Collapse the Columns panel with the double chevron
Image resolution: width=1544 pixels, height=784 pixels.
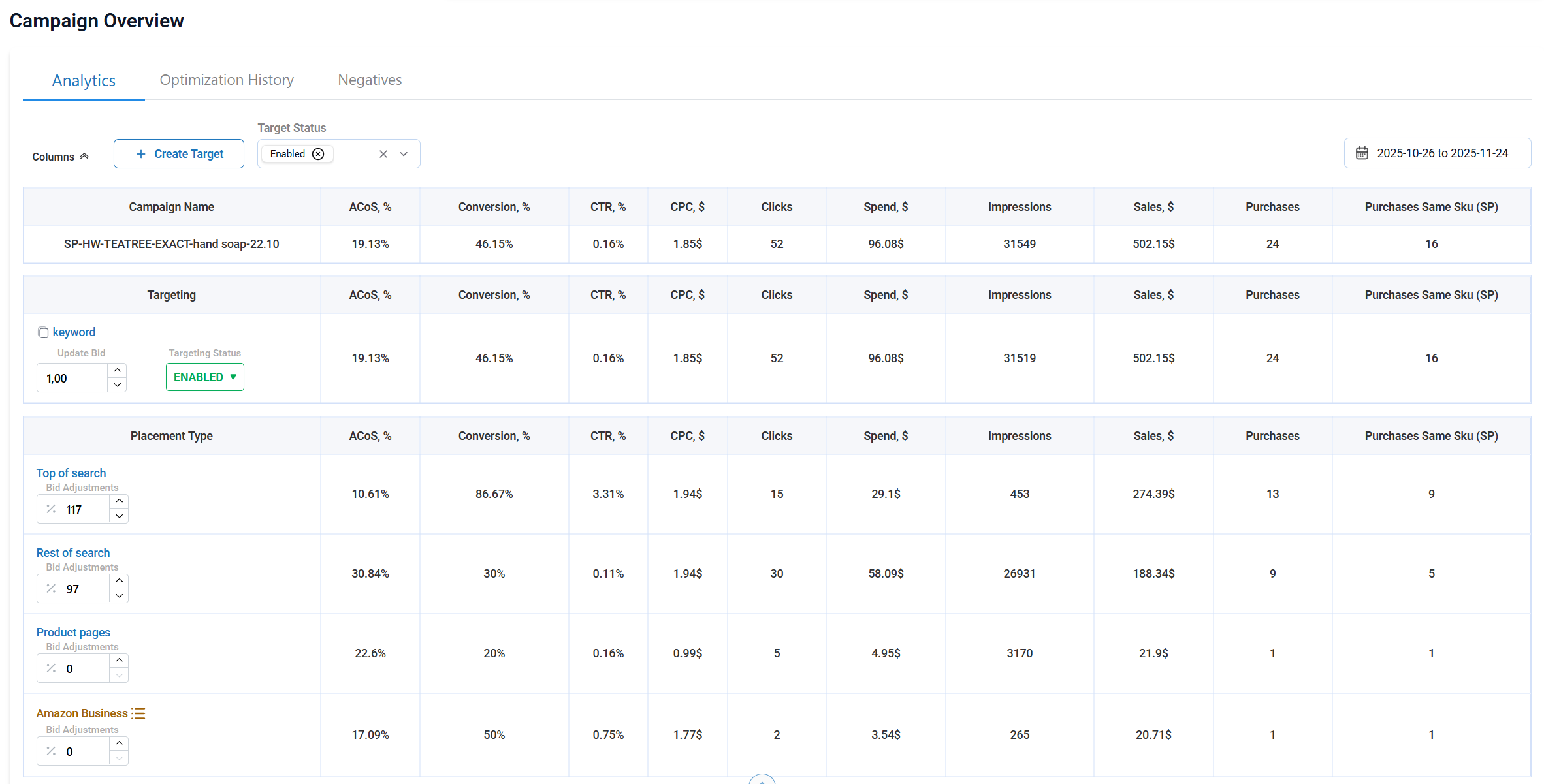click(84, 155)
